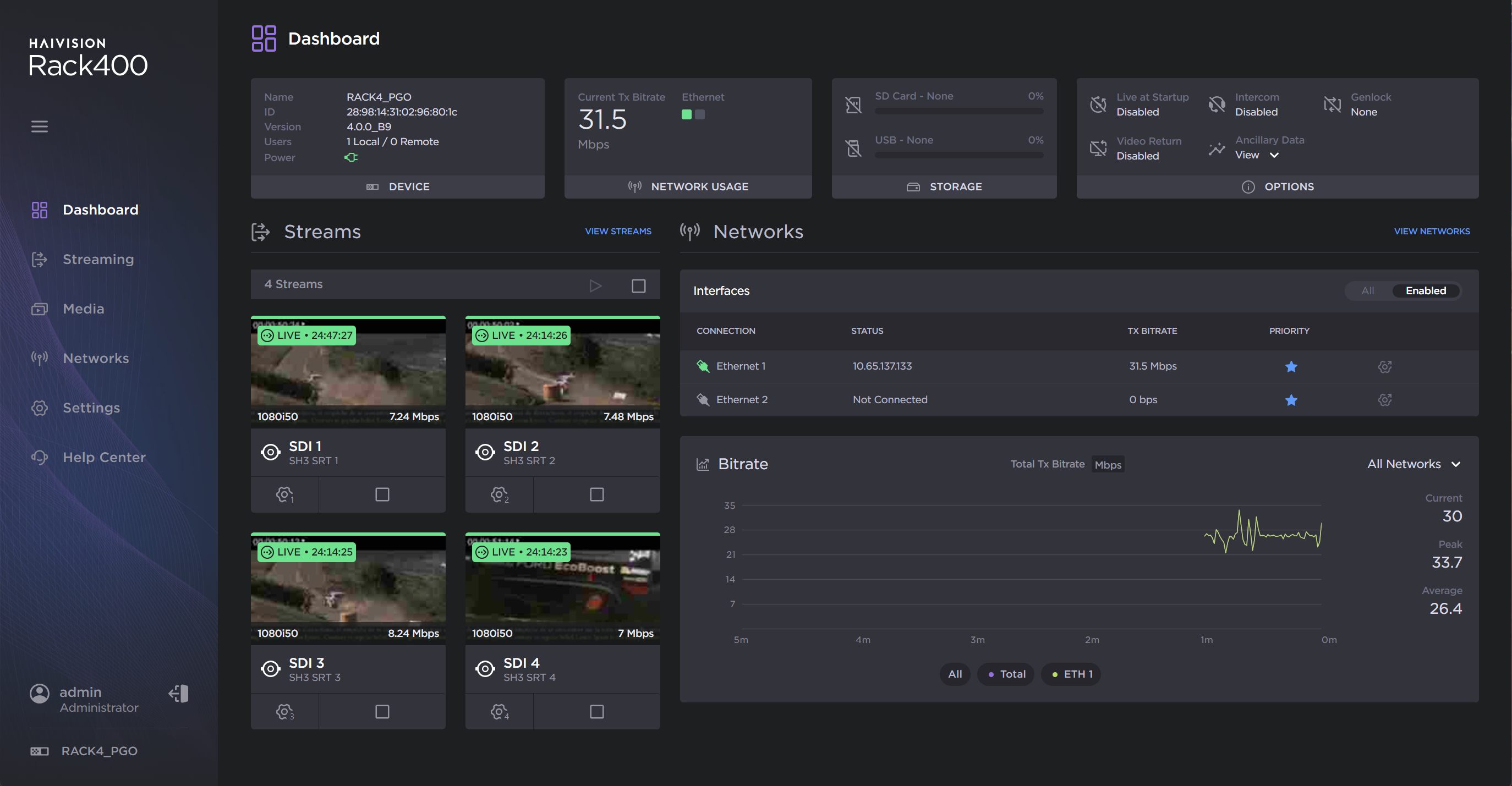Click the VIEW STREAMS link
Image resolution: width=1512 pixels, height=786 pixels.
tap(617, 231)
